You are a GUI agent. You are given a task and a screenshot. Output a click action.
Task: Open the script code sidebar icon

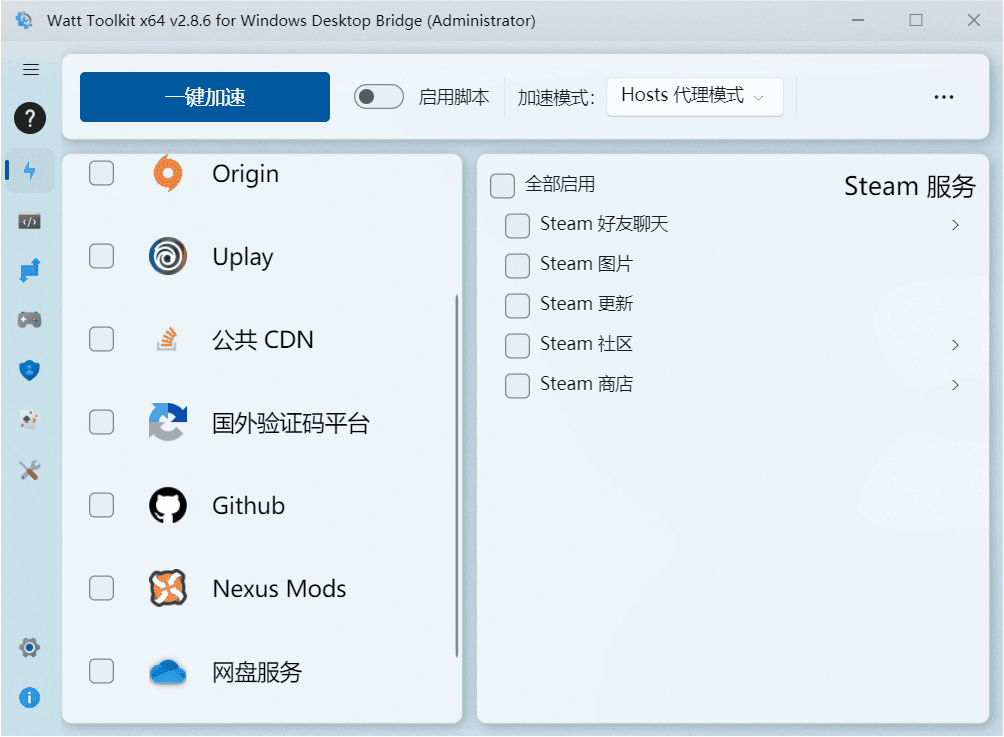[29, 222]
